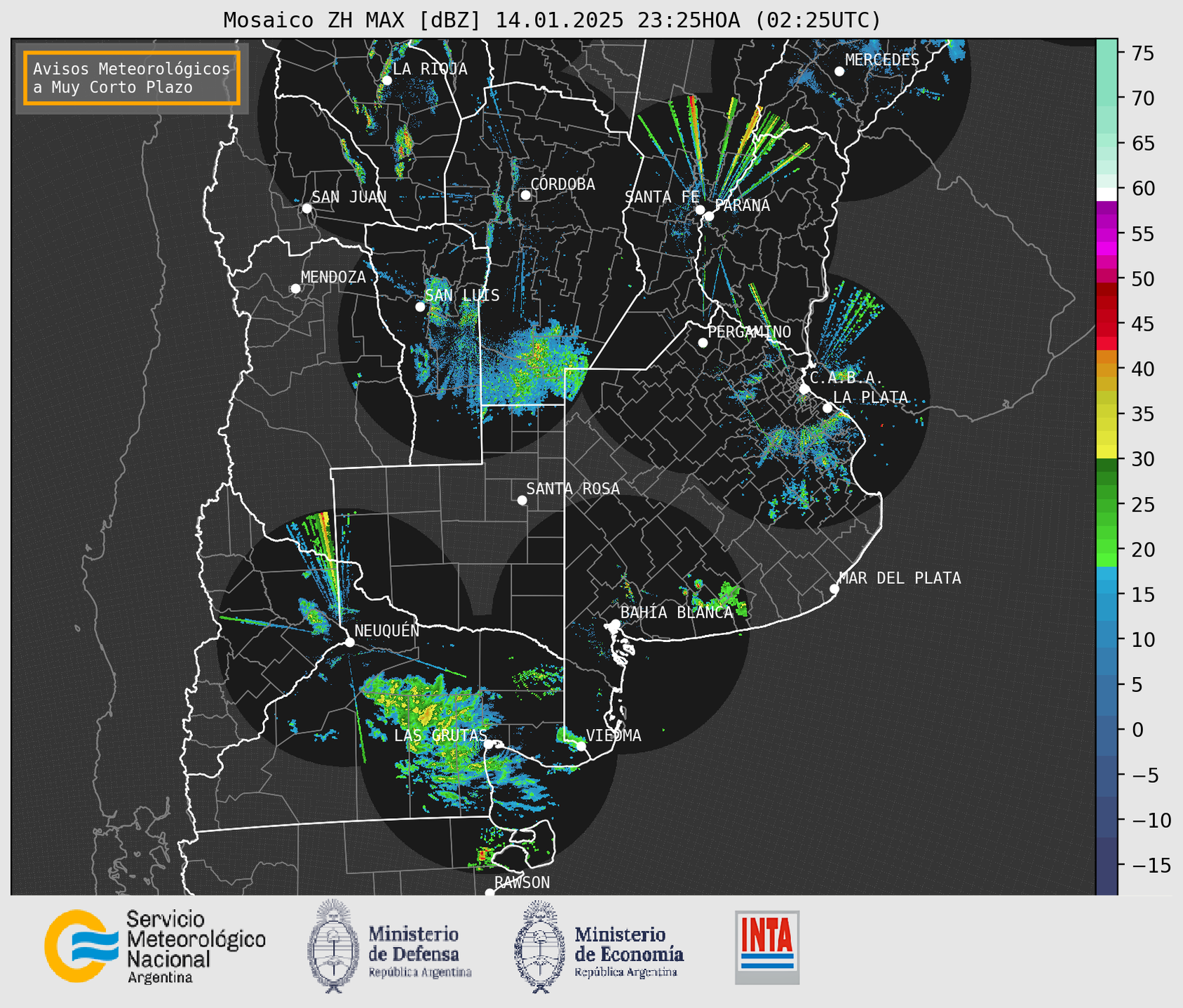This screenshot has width=1183, height=1008.
Task: Click the INTA logo
Action: point(767,947)
